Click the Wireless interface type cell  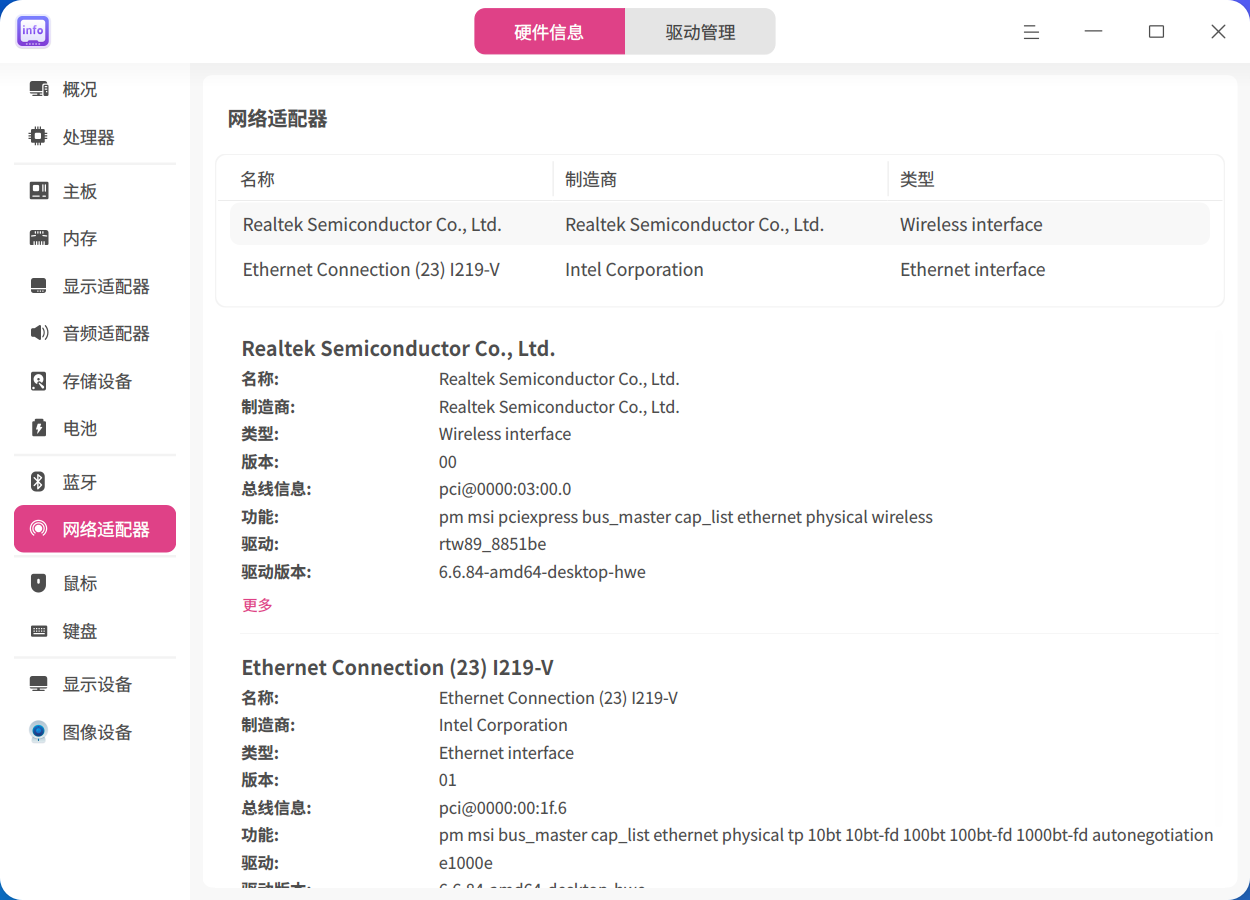point(971,224)
